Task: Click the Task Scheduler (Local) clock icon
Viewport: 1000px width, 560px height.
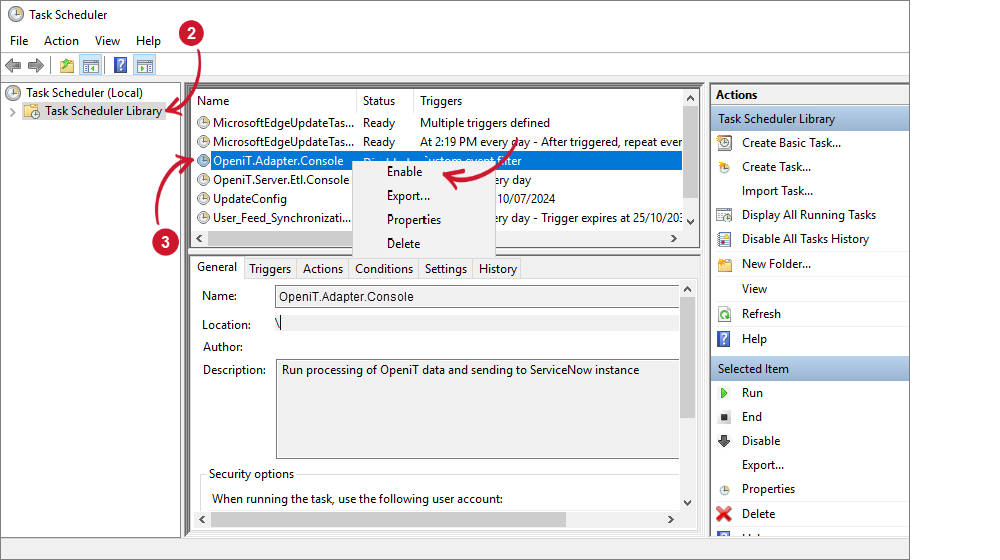Action: point(13,92)
